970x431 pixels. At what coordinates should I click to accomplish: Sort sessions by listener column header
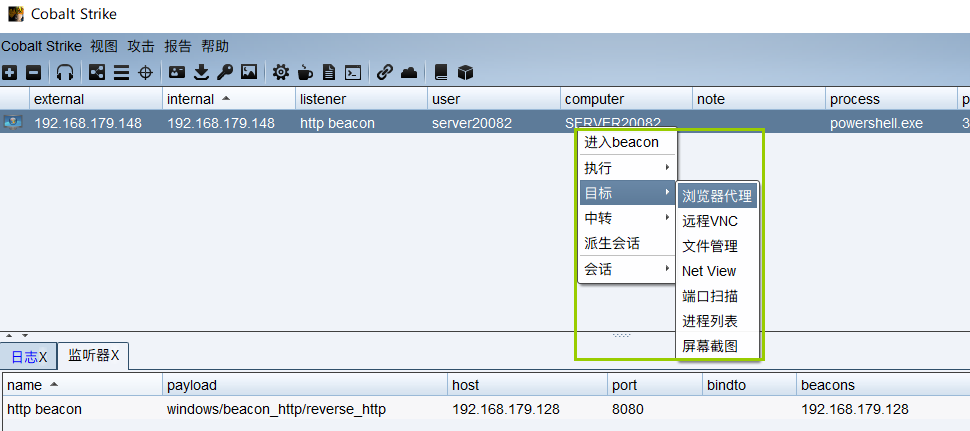point(361,99)
